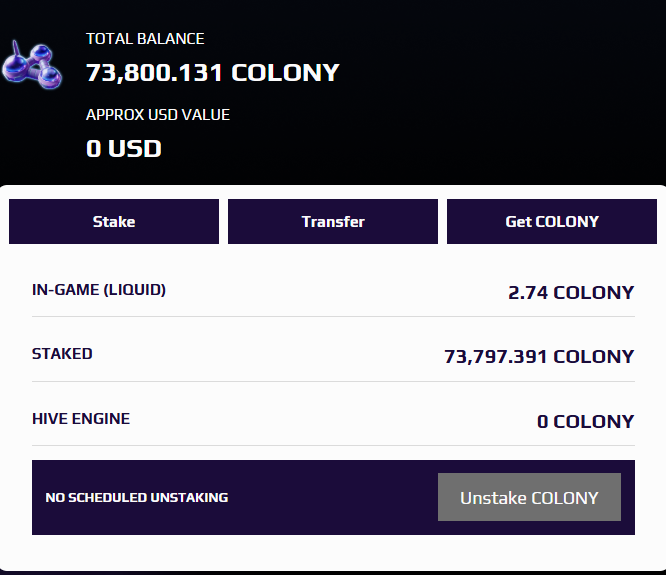
Task: Click the divider line under the IN-GAME row
Action: coord(333,317)
